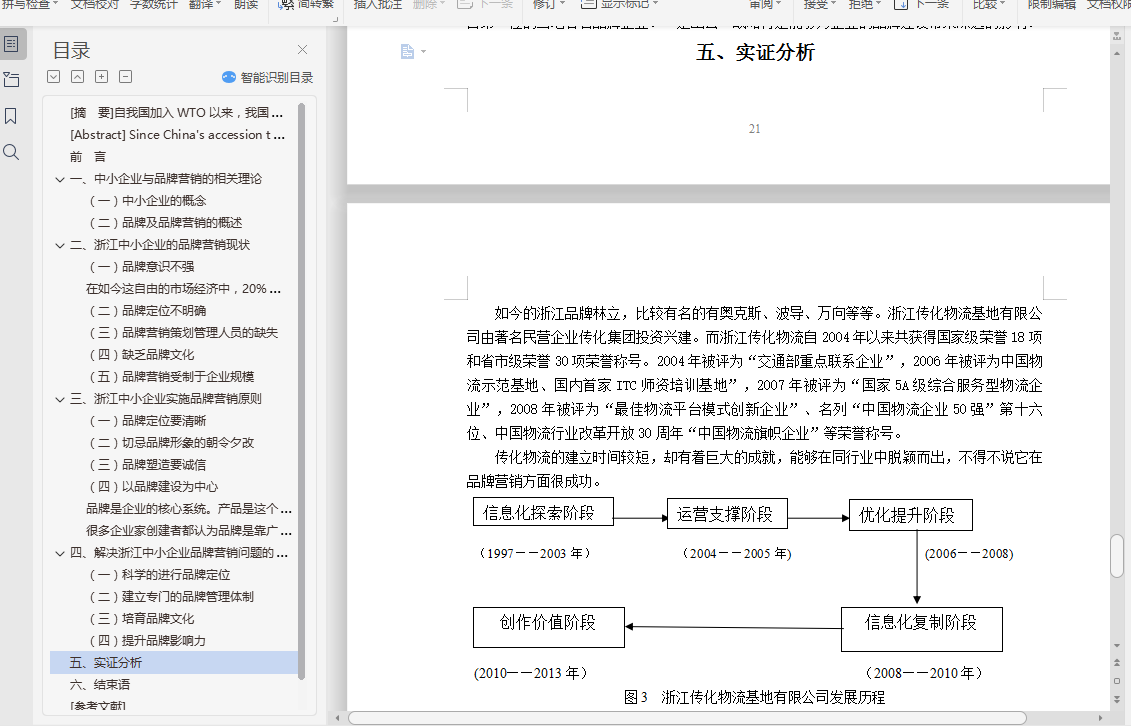Image resolution: width=1131 pixels, height=726 pixels.
Task: Jump to the [Abstract] entry
Action: pos(177,135)
